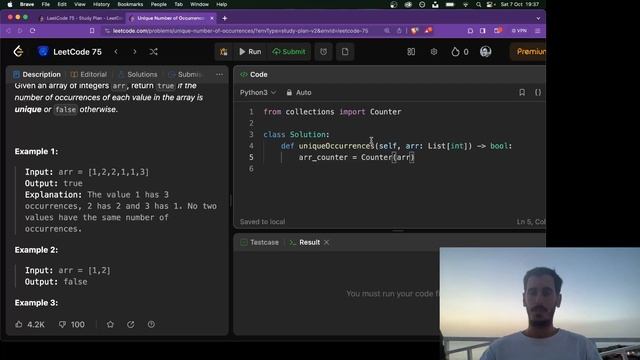Switch to the Testcase tab
The height and width of the screenshot is (360, 640).
260,242
